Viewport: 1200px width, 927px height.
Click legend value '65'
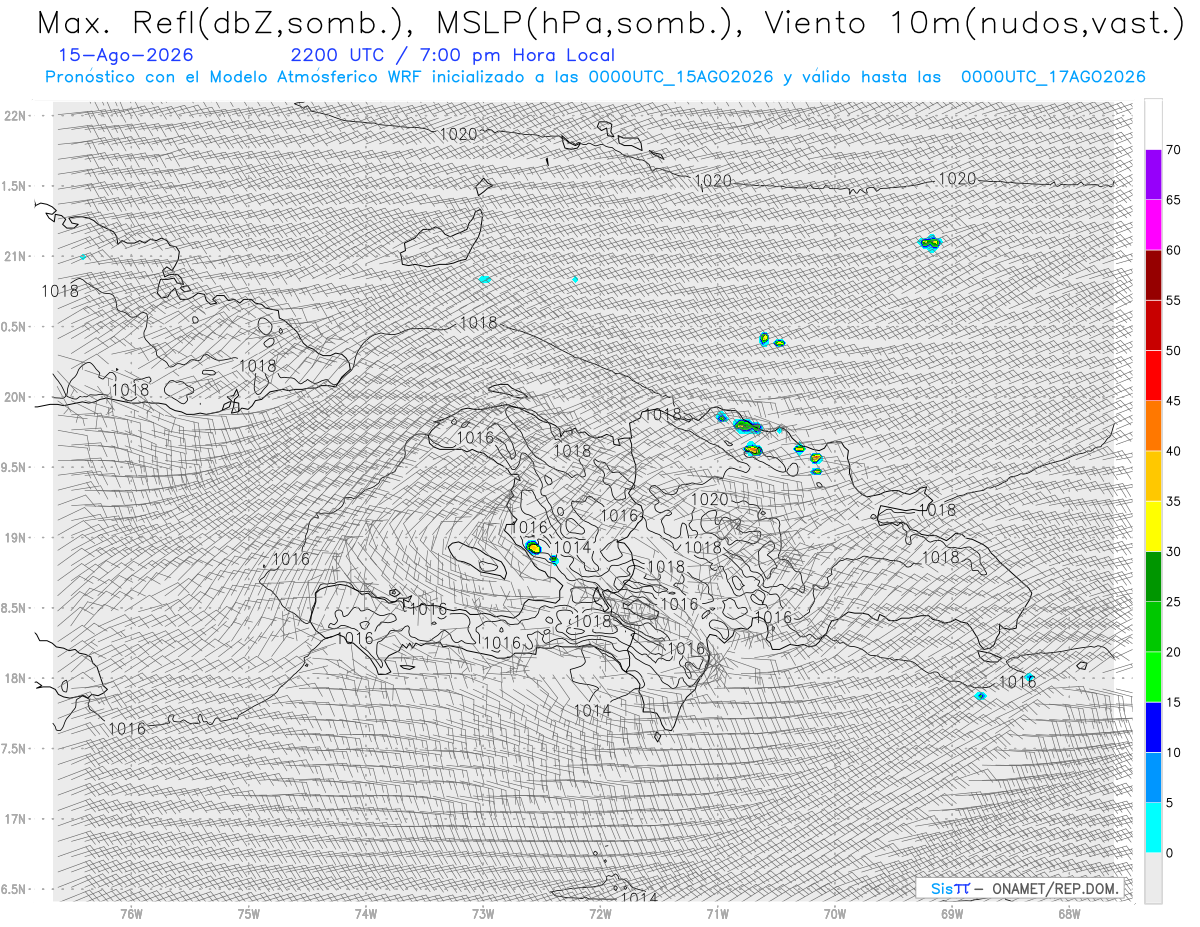click(x=1173, y=200)
